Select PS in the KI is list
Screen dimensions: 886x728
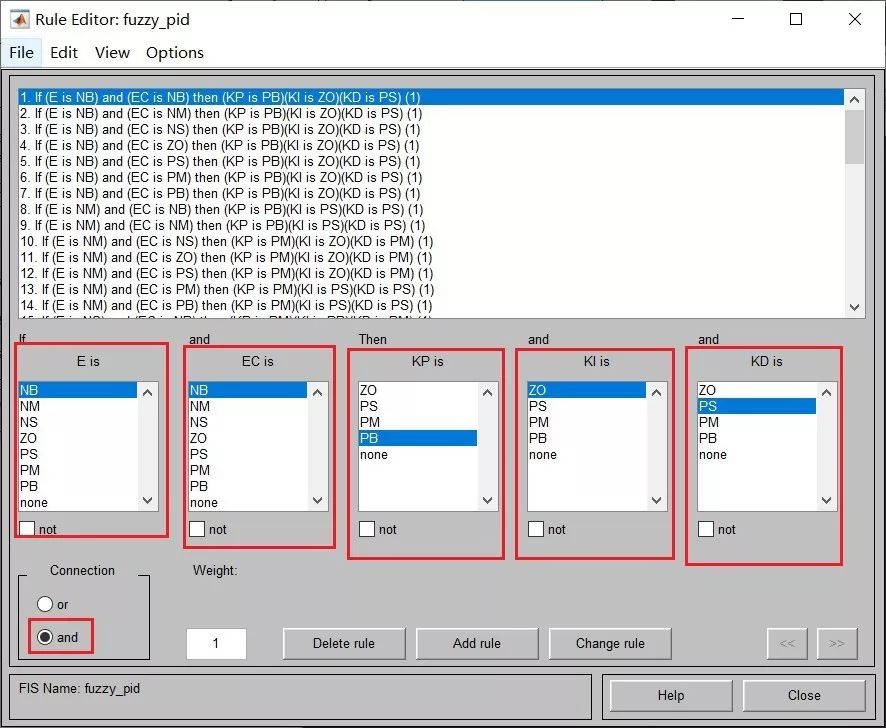coord(587,406)
